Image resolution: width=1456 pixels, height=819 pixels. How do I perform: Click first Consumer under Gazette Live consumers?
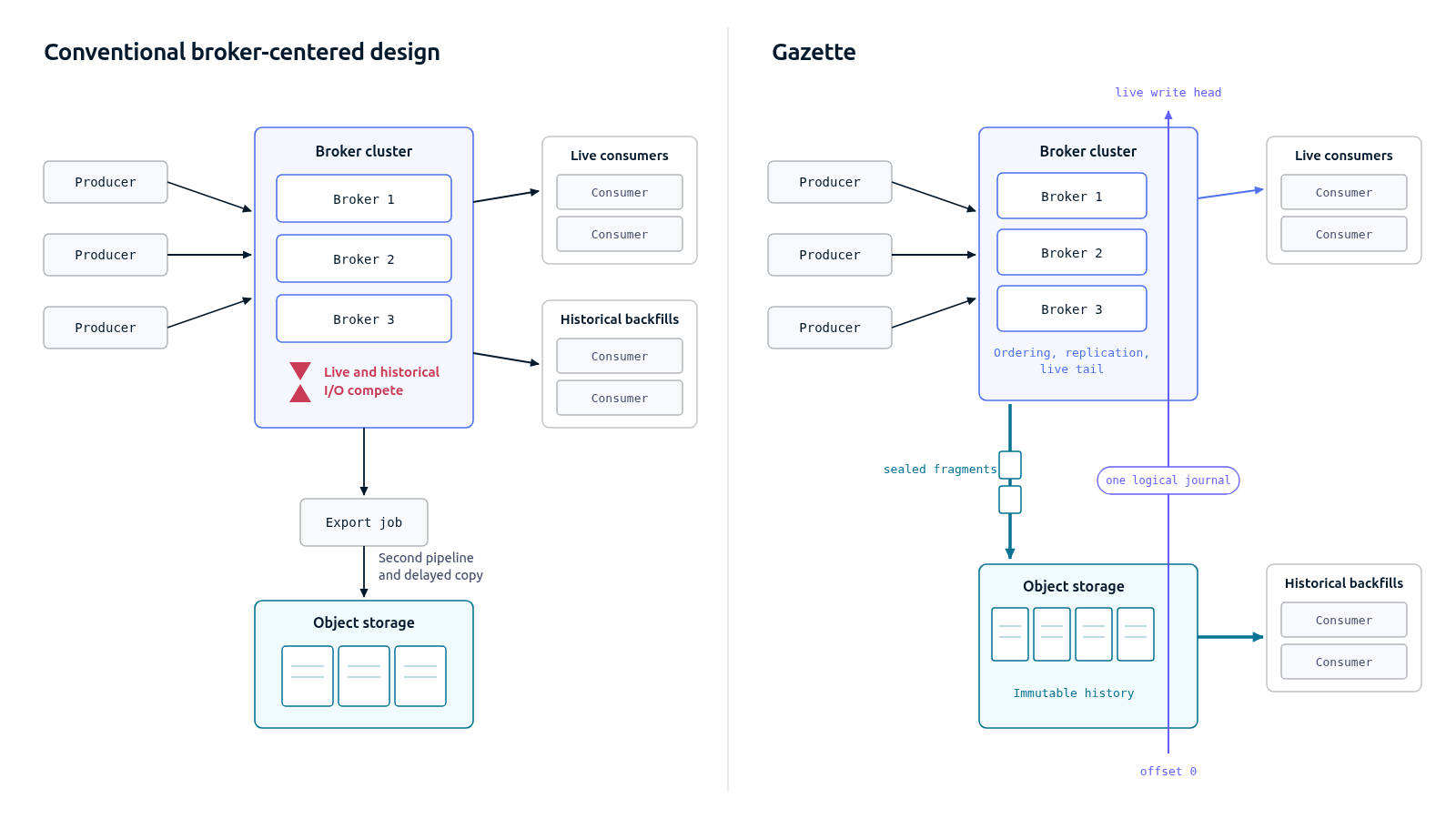[1344, 192]
